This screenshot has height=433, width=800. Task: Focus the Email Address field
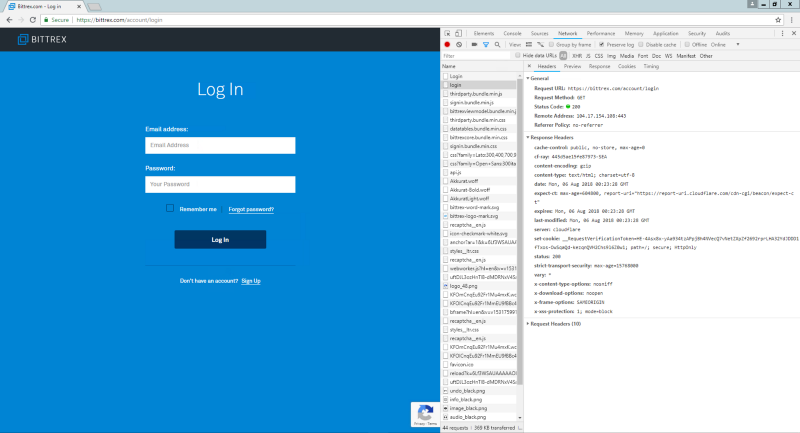click(220, 145)
